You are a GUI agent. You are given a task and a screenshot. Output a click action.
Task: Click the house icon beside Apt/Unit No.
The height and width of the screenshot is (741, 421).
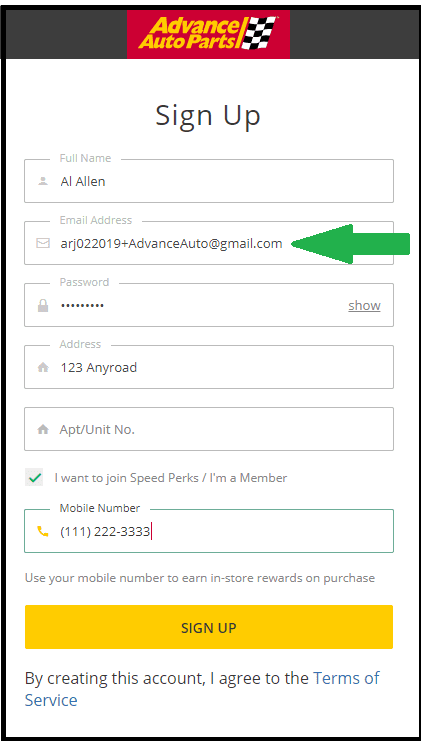click(x=43, y=430)
